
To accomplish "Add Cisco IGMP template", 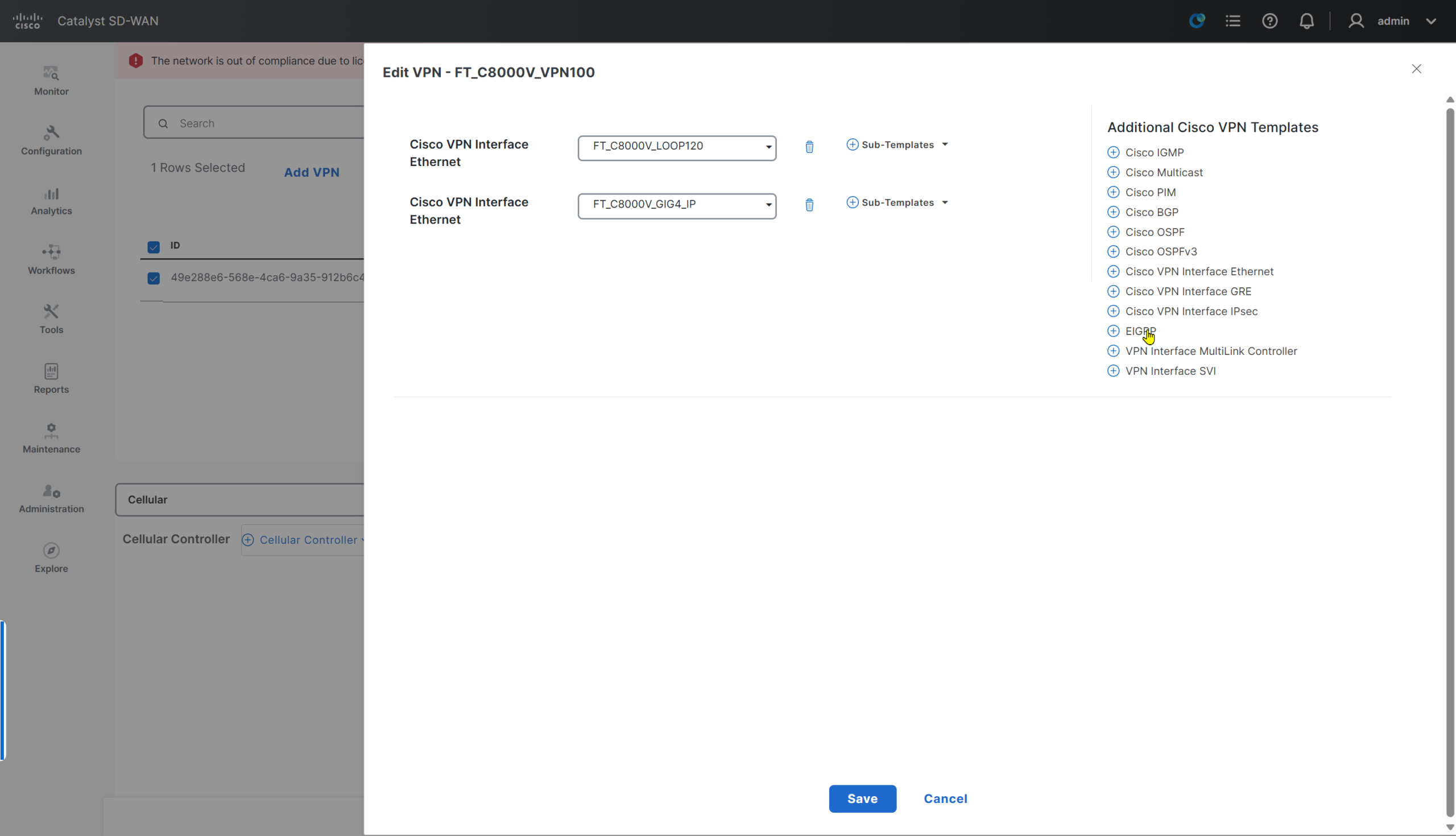I will pos(1145,152).
